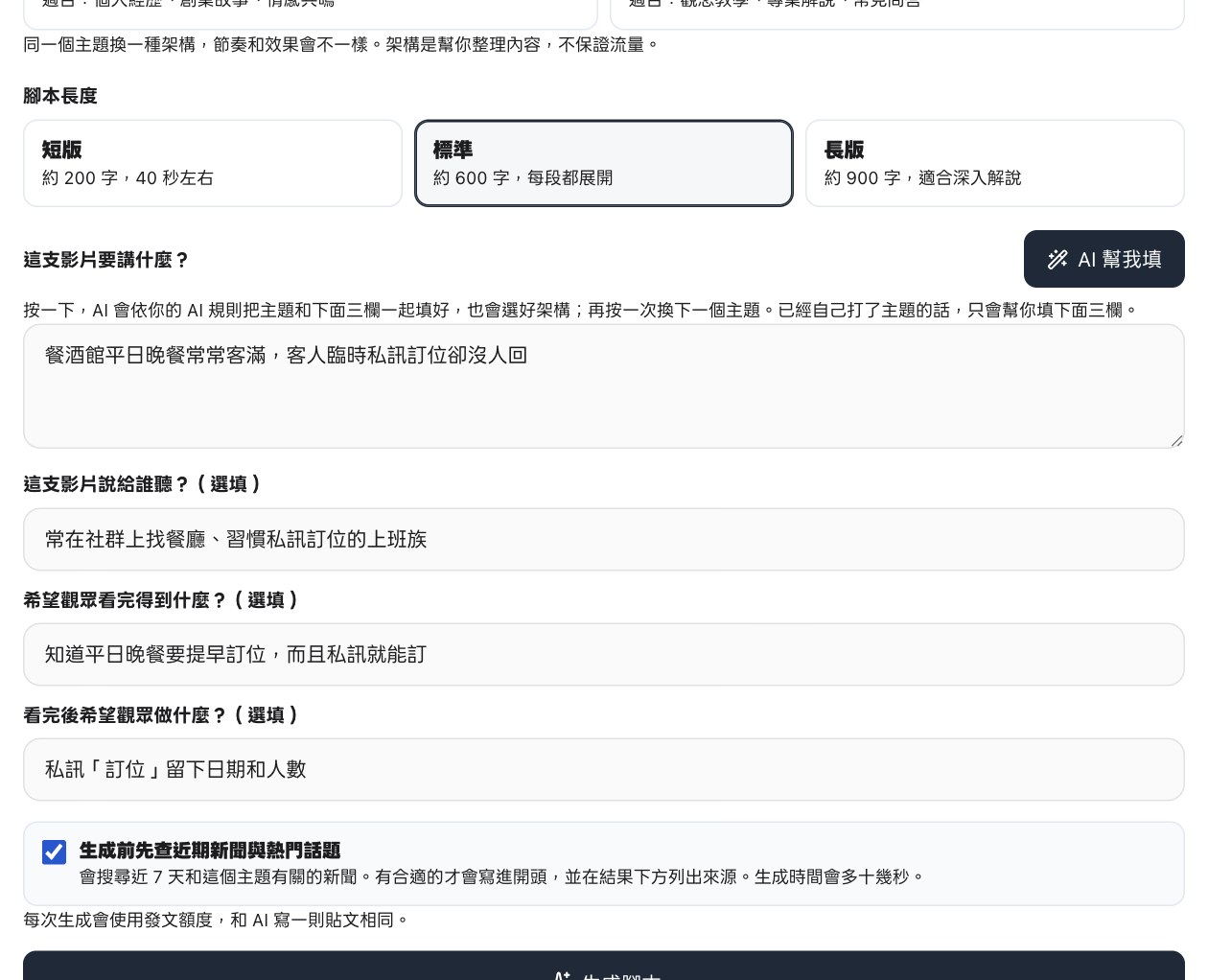Screen dimensions: 1208x980
Task: Click the 這支影片要講什麼？ heading
Action: [106, 260]
